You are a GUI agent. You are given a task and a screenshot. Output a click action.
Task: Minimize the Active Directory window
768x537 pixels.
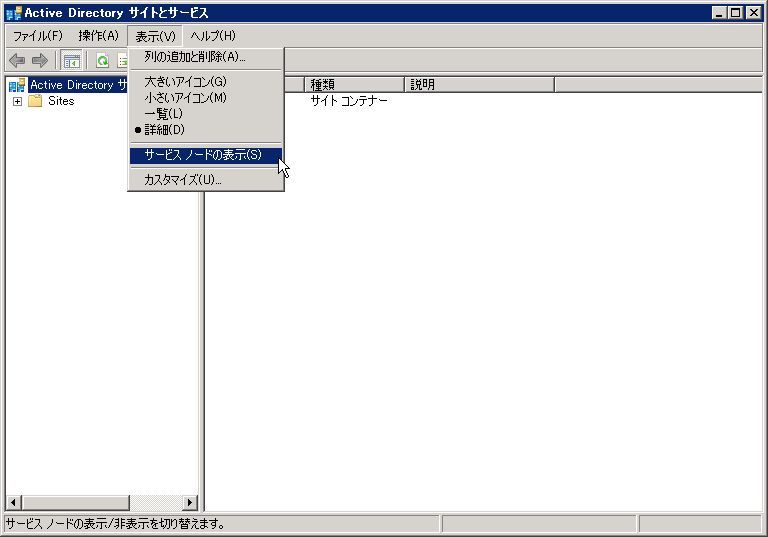[719, 13]
